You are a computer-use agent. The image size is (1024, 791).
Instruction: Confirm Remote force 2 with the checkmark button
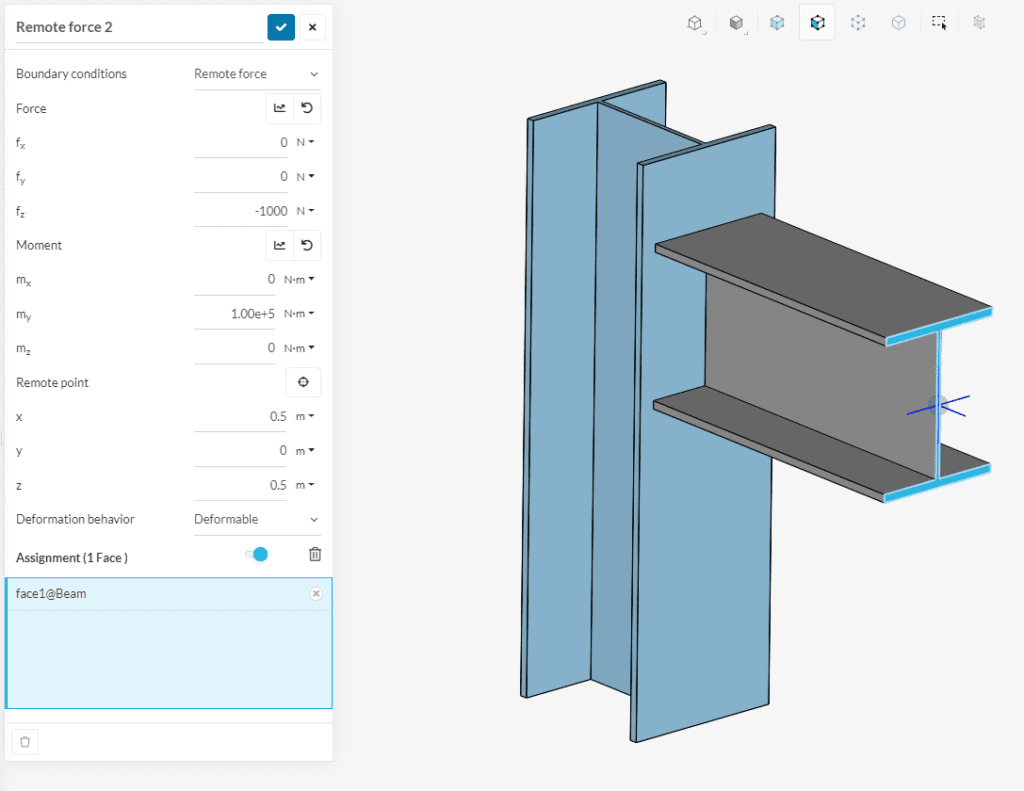click(281, 27)
